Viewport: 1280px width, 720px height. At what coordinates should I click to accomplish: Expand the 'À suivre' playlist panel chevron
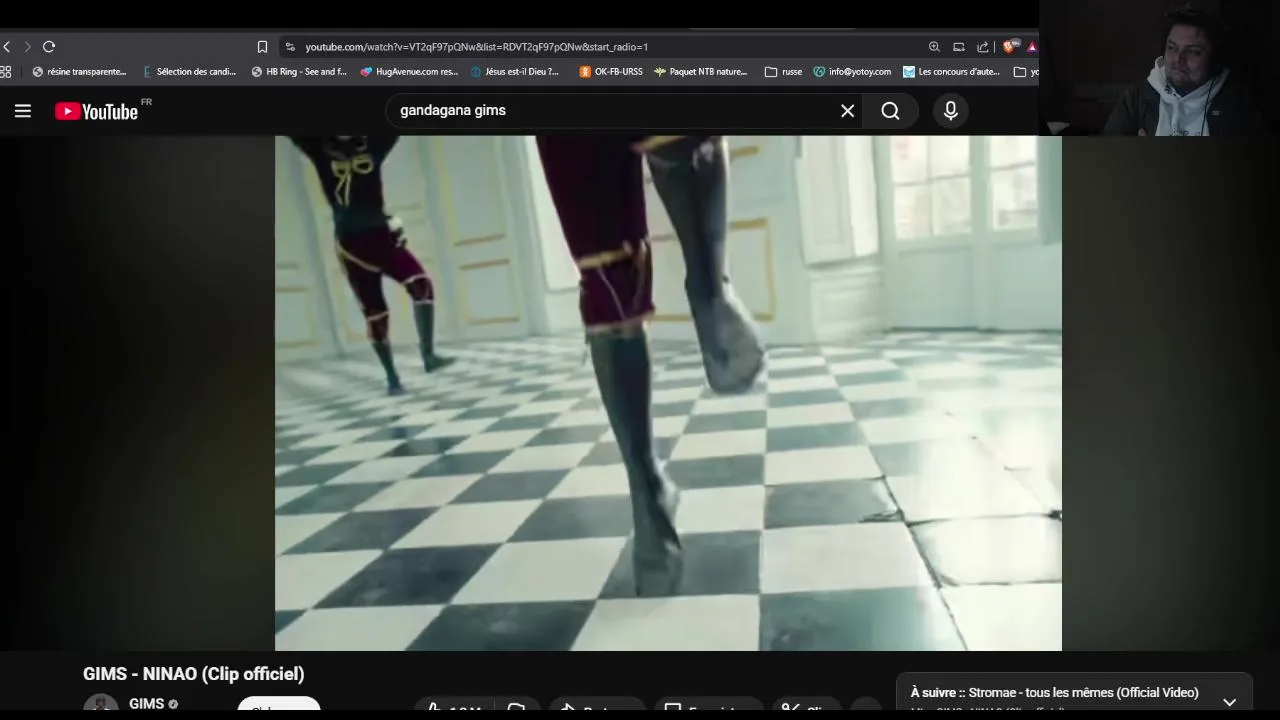[x=1229, y=702]
